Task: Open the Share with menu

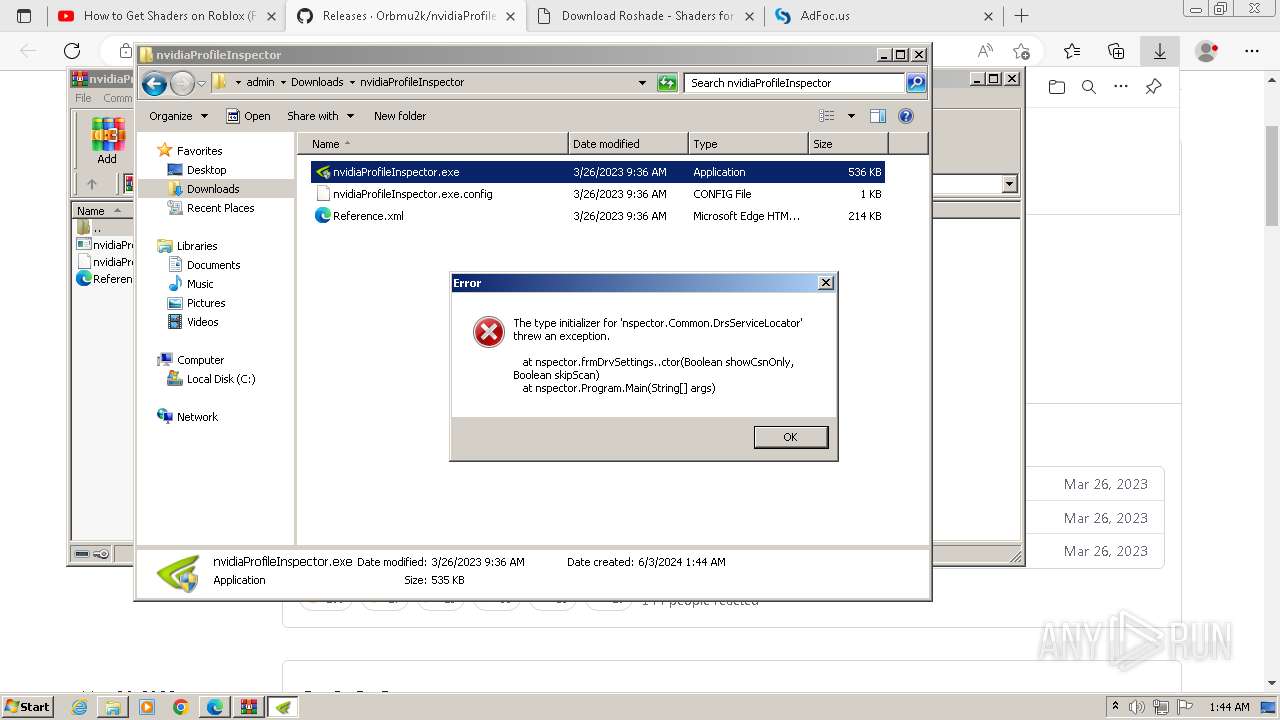Action: [320, 116]
